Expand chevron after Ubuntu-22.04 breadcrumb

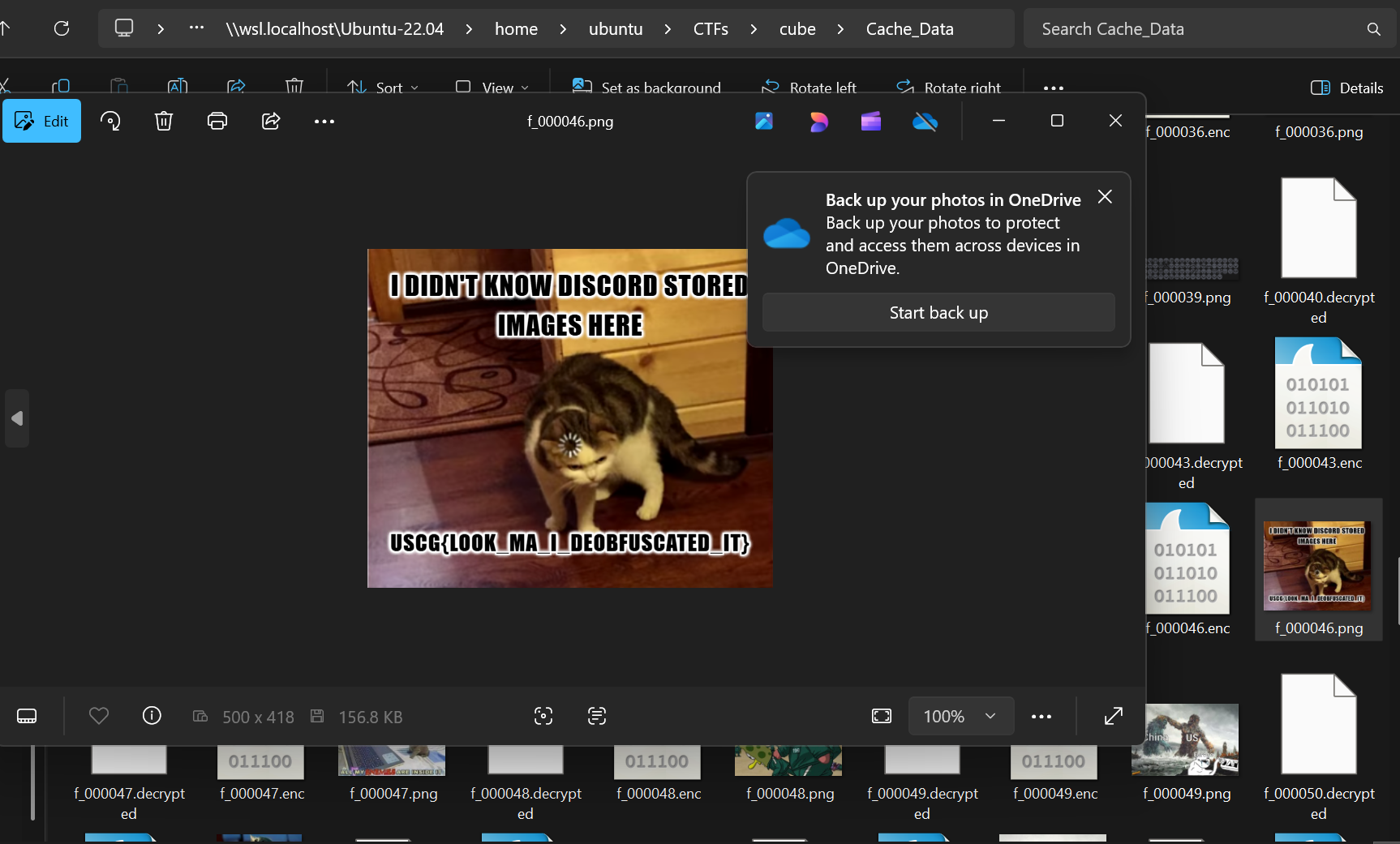pos(469,28)
